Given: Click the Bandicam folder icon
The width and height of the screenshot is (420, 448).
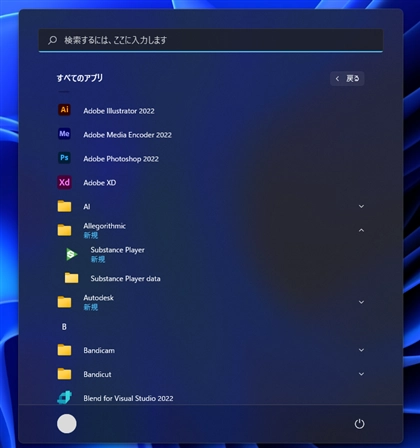Looking at the screenshot, I should pos(64,350).
